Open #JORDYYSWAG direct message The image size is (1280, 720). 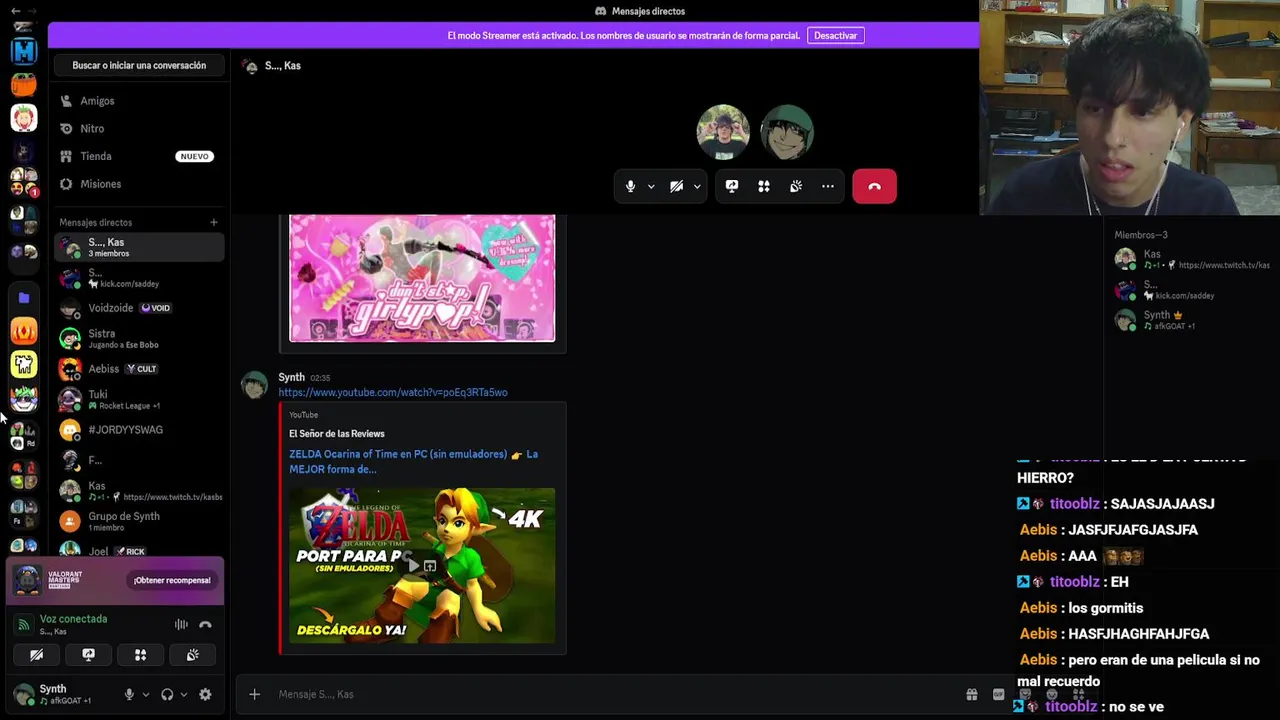coord(139,430)
